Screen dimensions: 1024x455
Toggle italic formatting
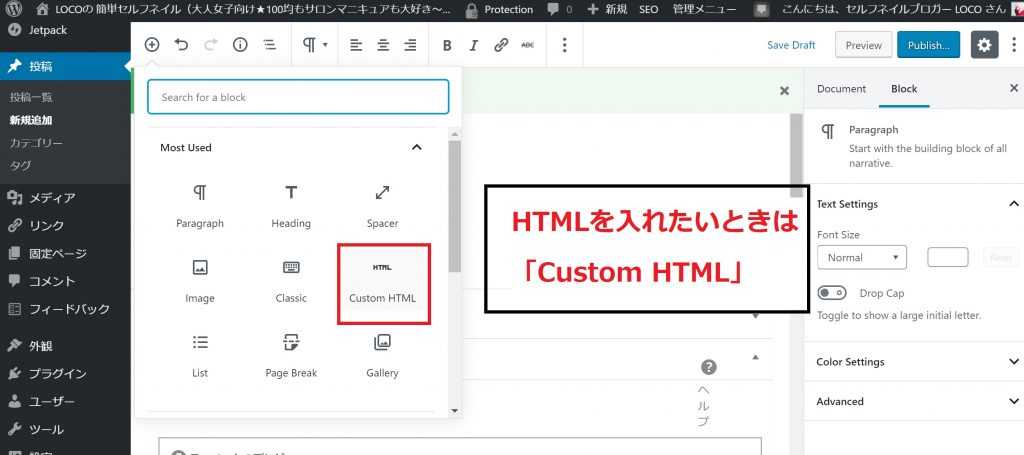point(474,45)
